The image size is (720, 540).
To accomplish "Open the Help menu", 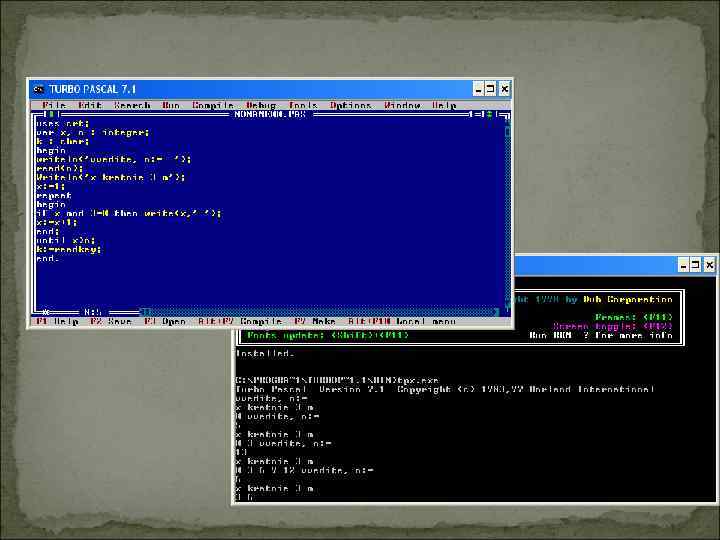I will point(444,105).
